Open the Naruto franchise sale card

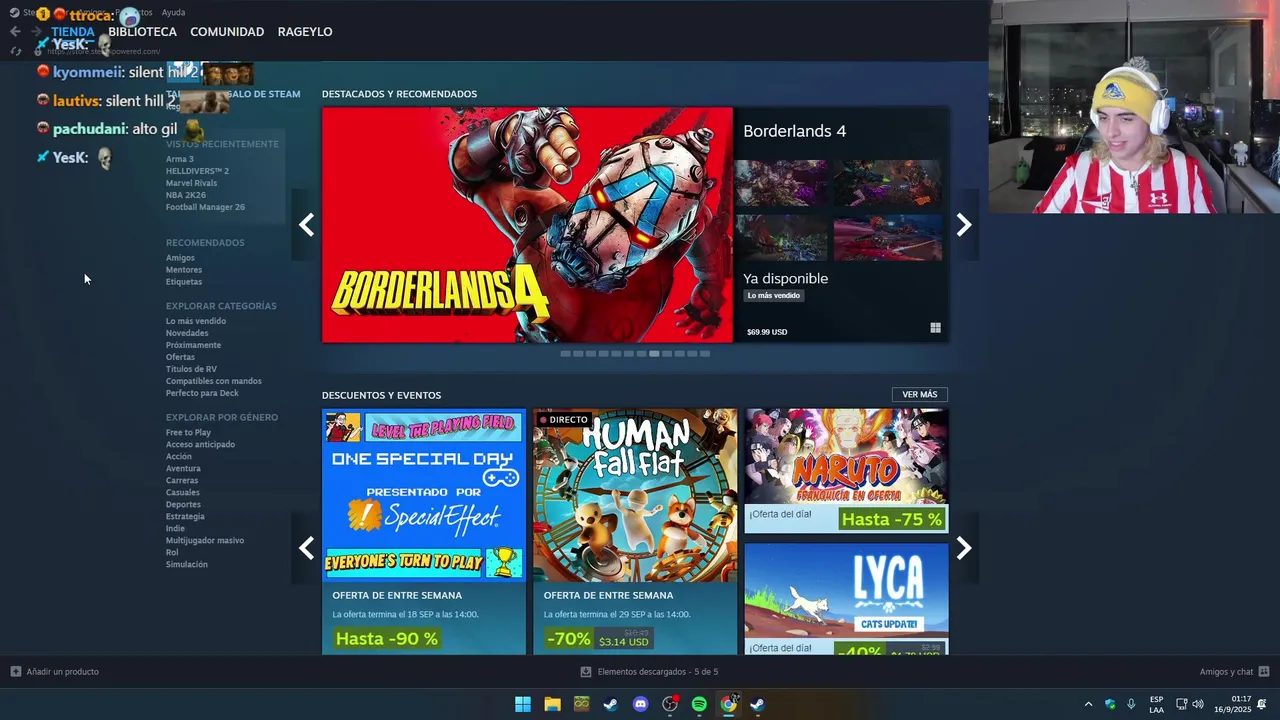[846, 470]
